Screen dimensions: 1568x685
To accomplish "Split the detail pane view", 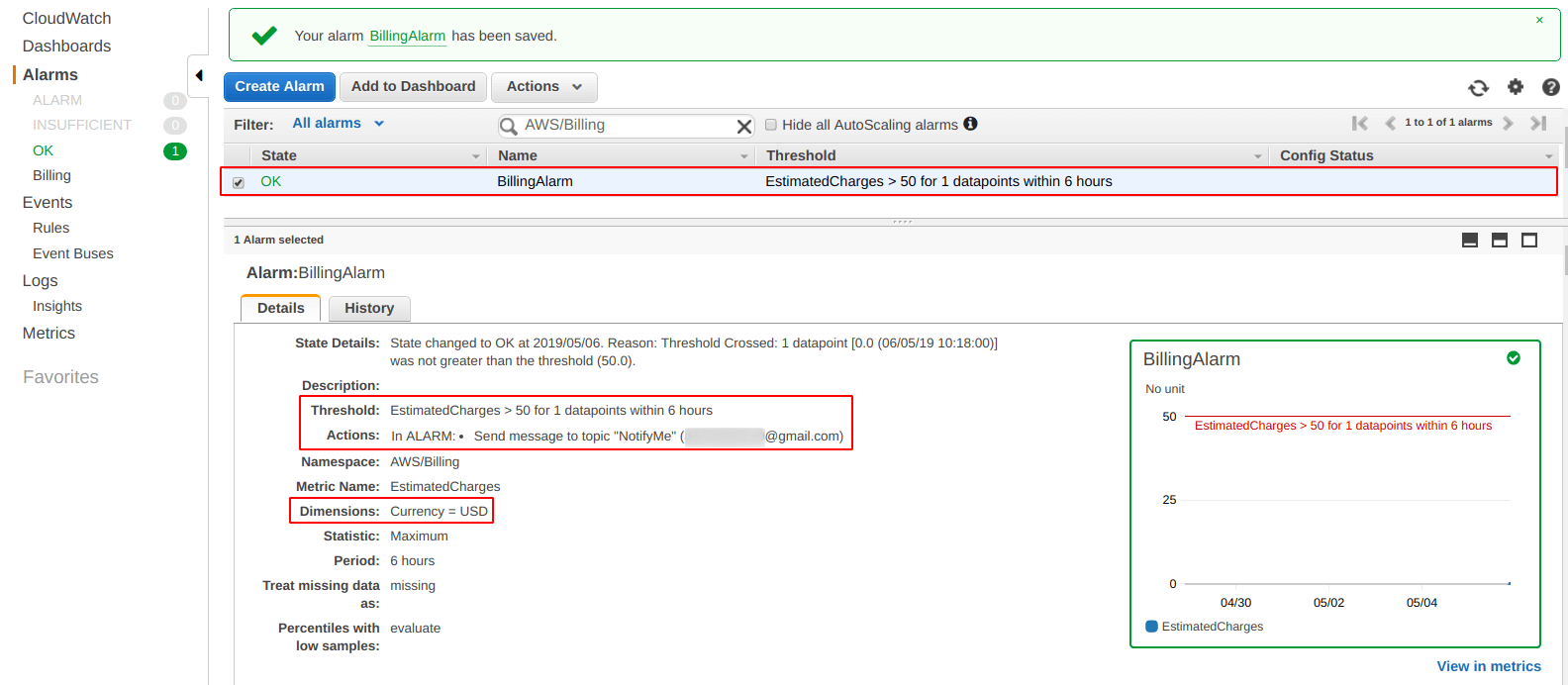I will [x=1500, y=241].
